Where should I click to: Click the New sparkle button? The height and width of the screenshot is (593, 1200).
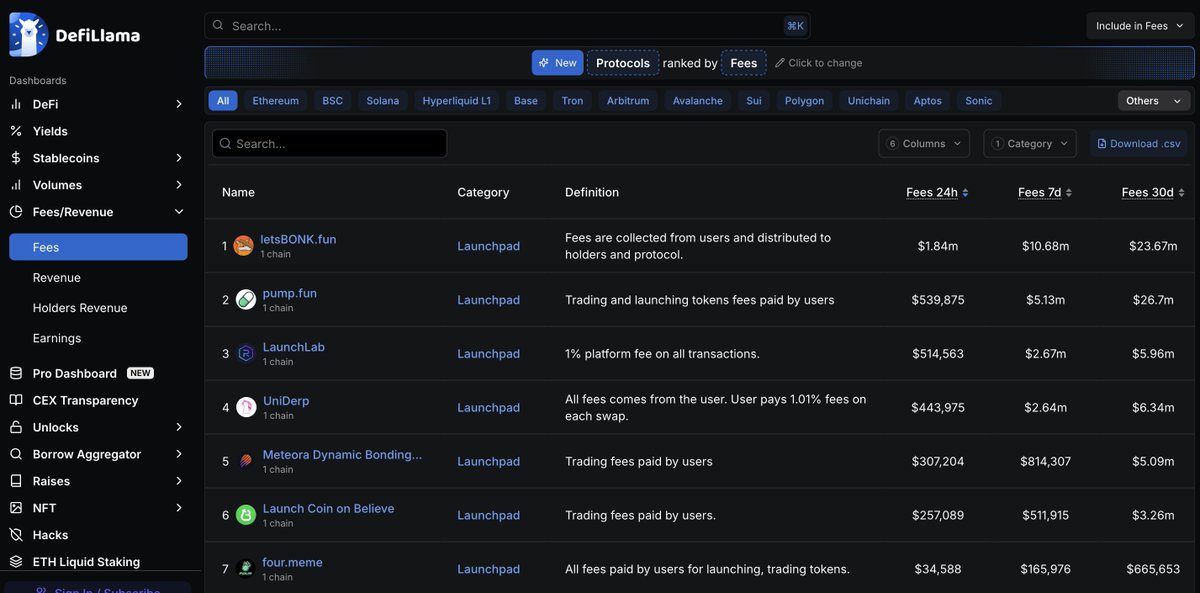click(558, 63)
